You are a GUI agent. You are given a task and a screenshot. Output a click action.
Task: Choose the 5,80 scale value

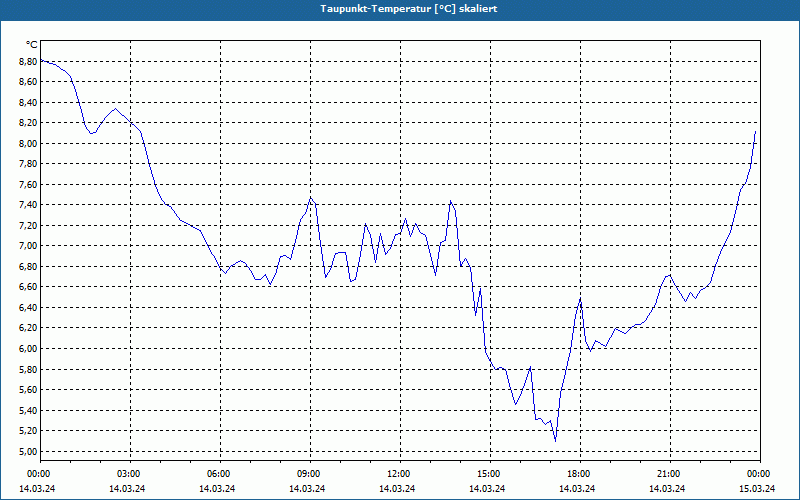click(x=28, y=369)
